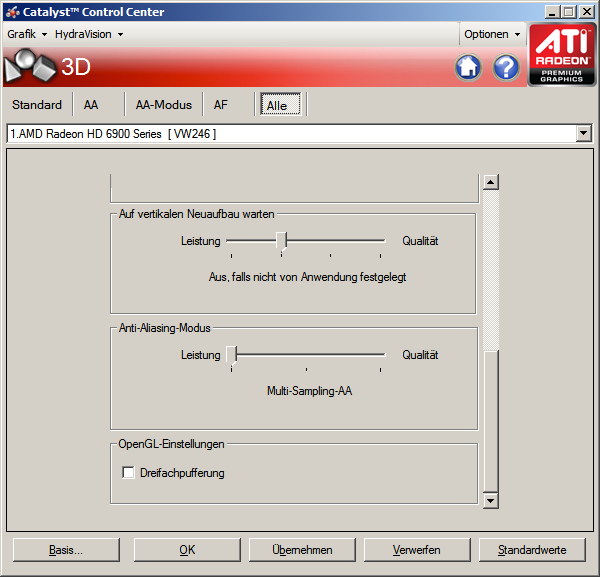Click the ATI Radeon Premium Graphics logo

click(561, 54)
